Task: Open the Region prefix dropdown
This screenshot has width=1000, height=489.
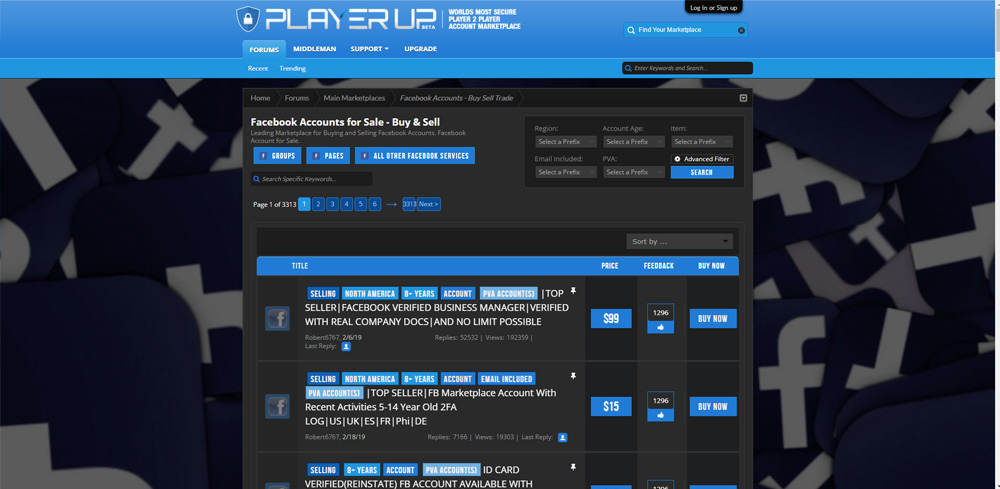Action: pos(565,142)
